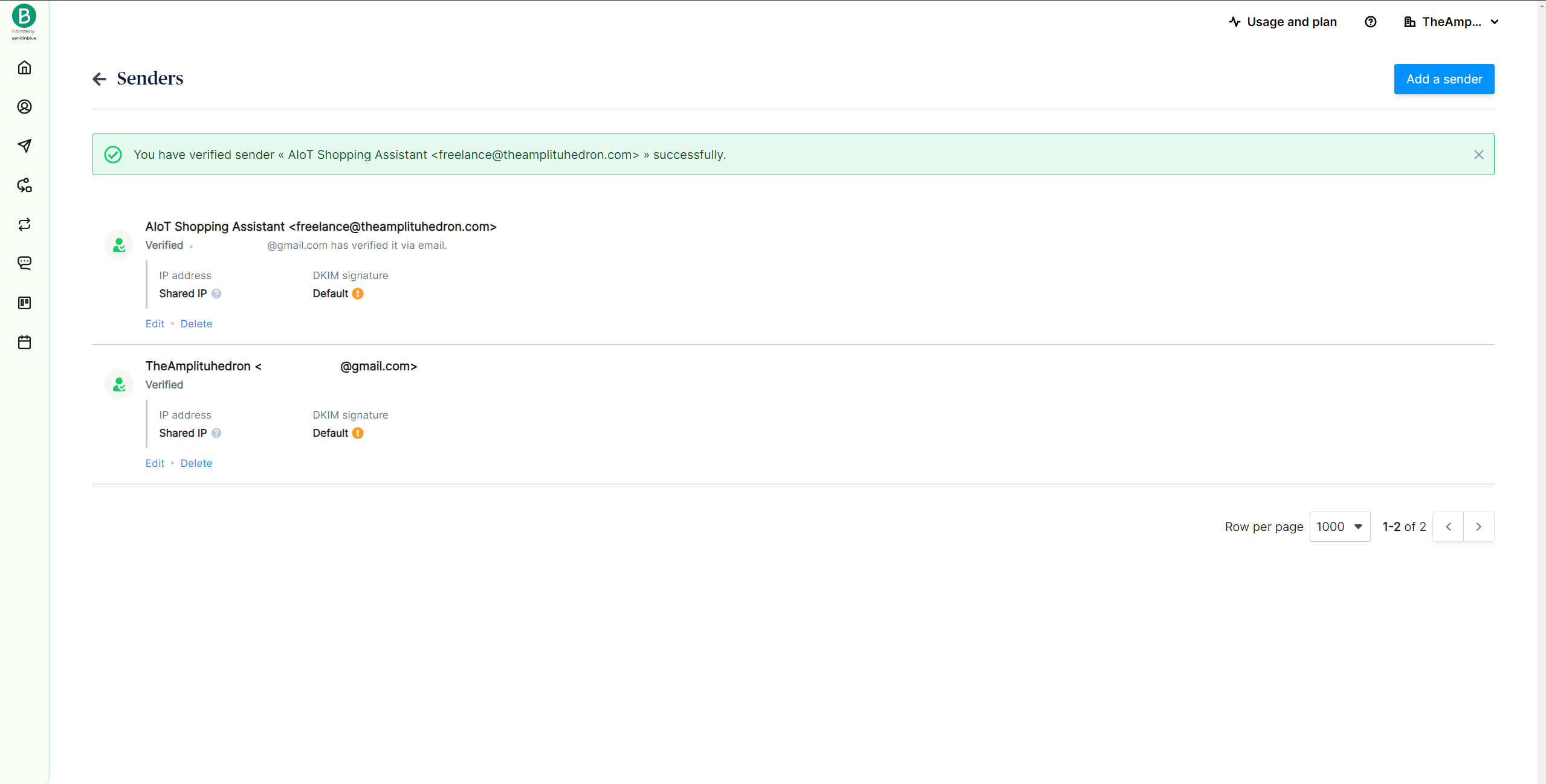The image size is (1546, 784).
Task: Click the back arrow next to Senders
Action: tap(99, 79)
